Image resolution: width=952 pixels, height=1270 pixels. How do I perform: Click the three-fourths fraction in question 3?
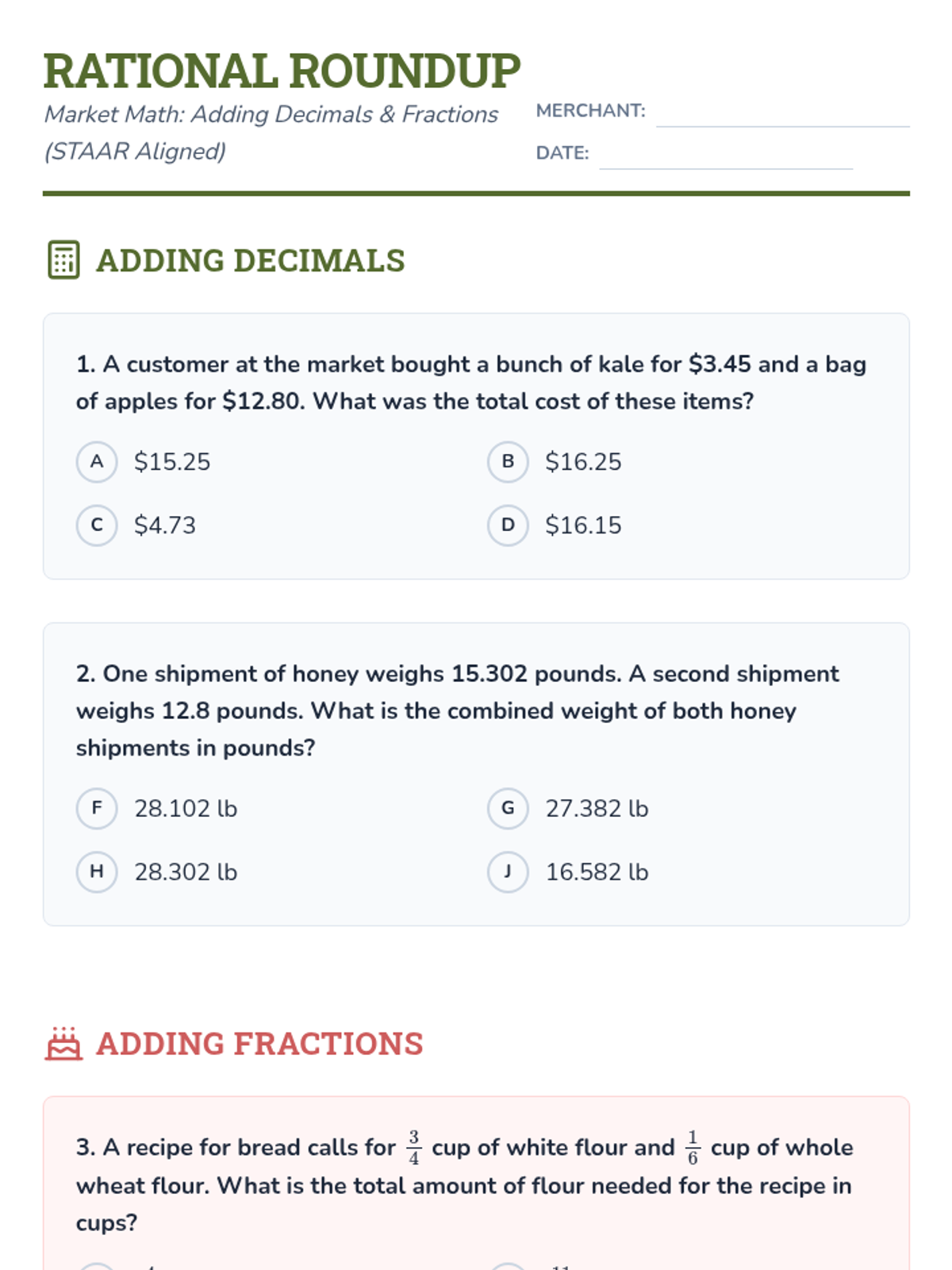click(413, 1147)
